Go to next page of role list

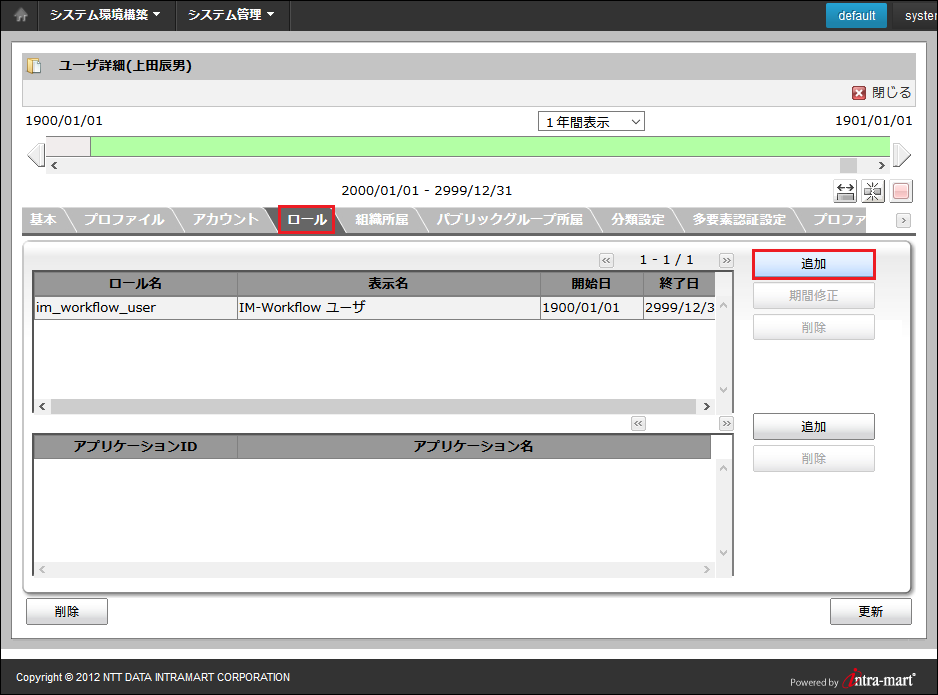click(726, 260)
